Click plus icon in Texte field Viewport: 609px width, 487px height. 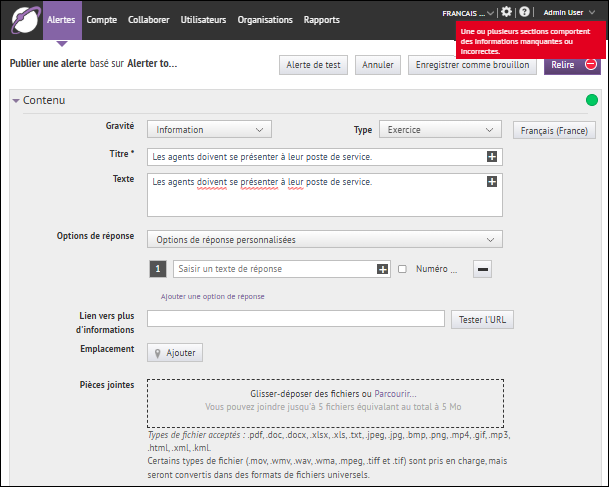(x=492, y=181)
